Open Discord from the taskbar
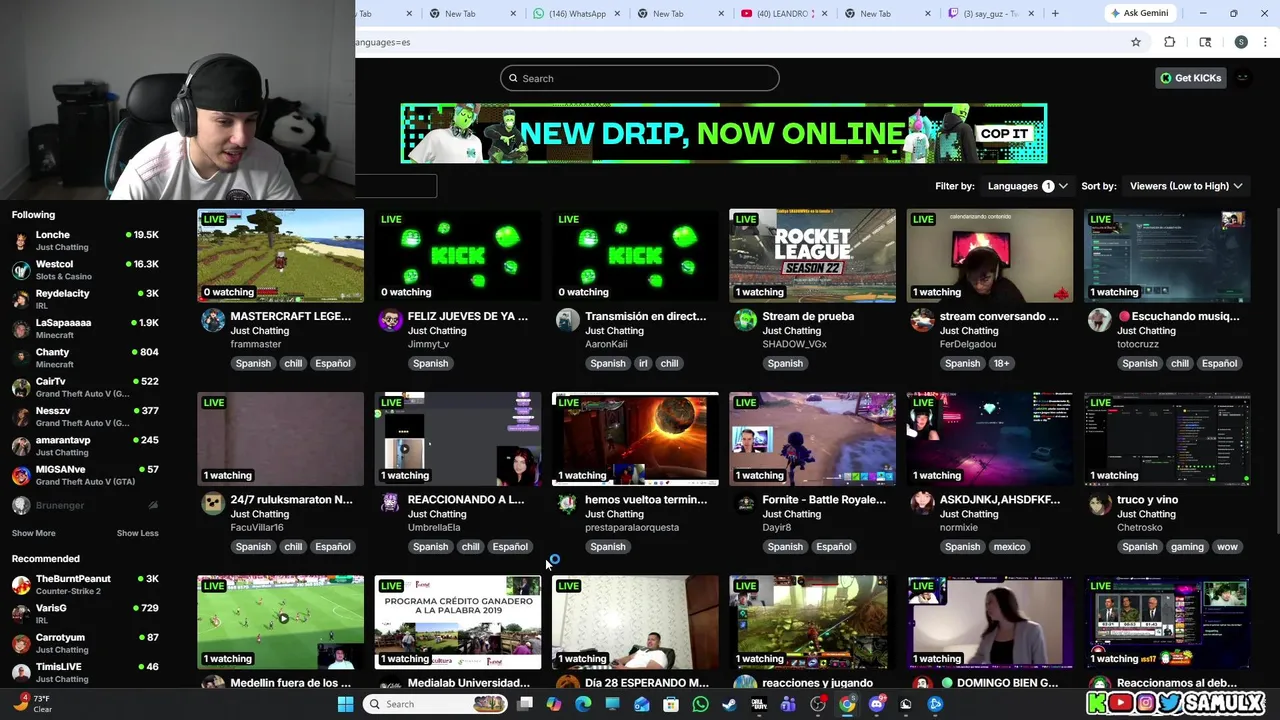The image size is (1280, 720). tap(877, 704)
